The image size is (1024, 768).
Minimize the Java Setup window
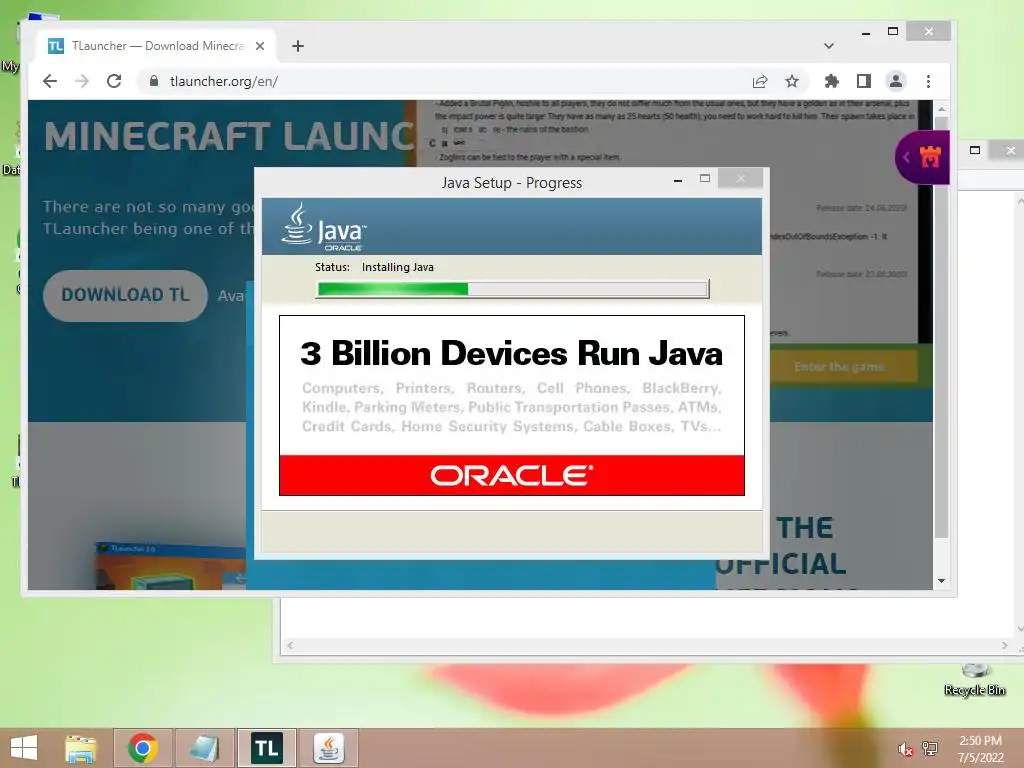[678, 180]
